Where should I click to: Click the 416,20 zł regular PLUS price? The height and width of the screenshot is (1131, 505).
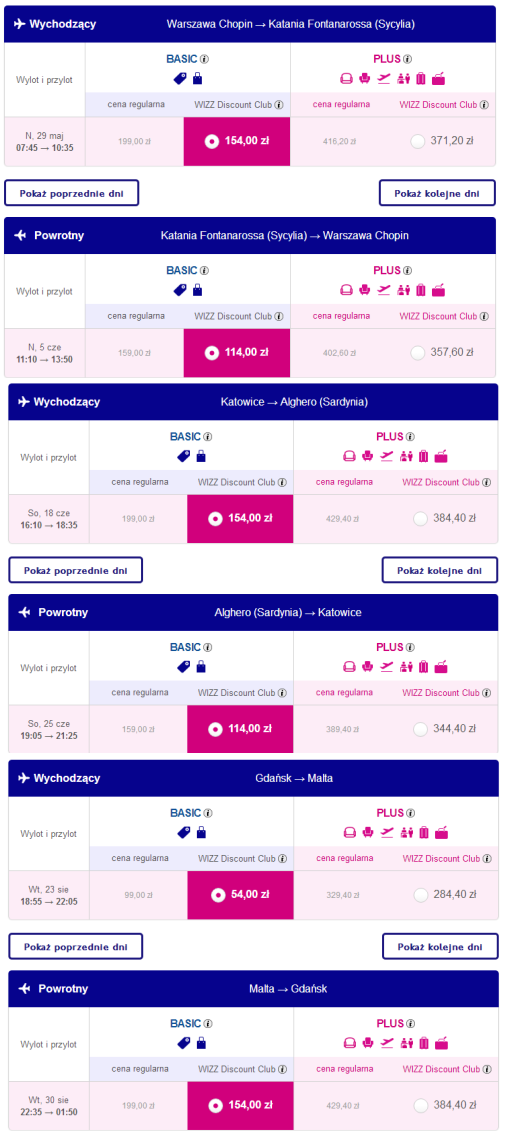tap(339, 141)
